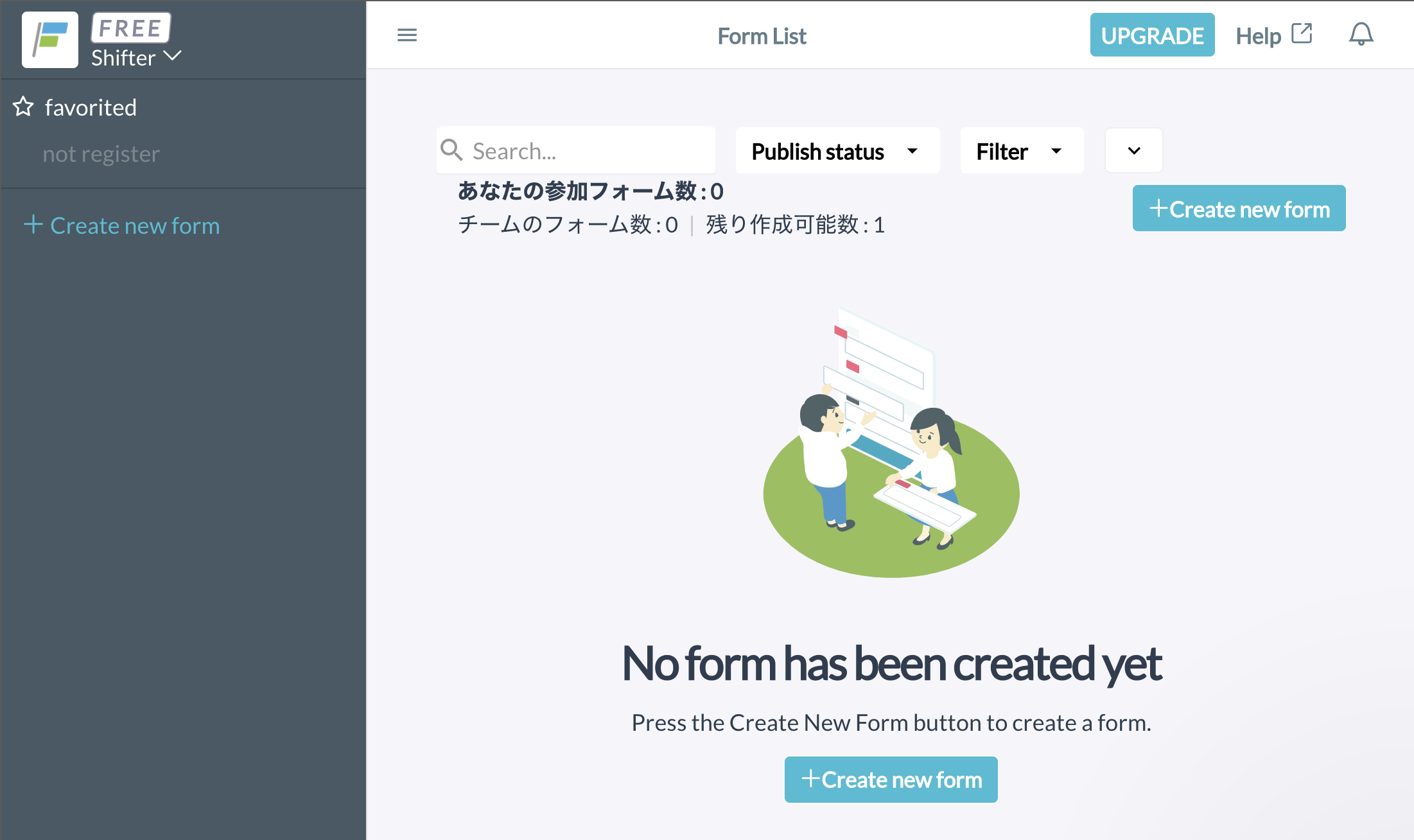Click the FREE plan badge
The height and width of the screenshot is (840, 1414).
[x=131, y=28]
